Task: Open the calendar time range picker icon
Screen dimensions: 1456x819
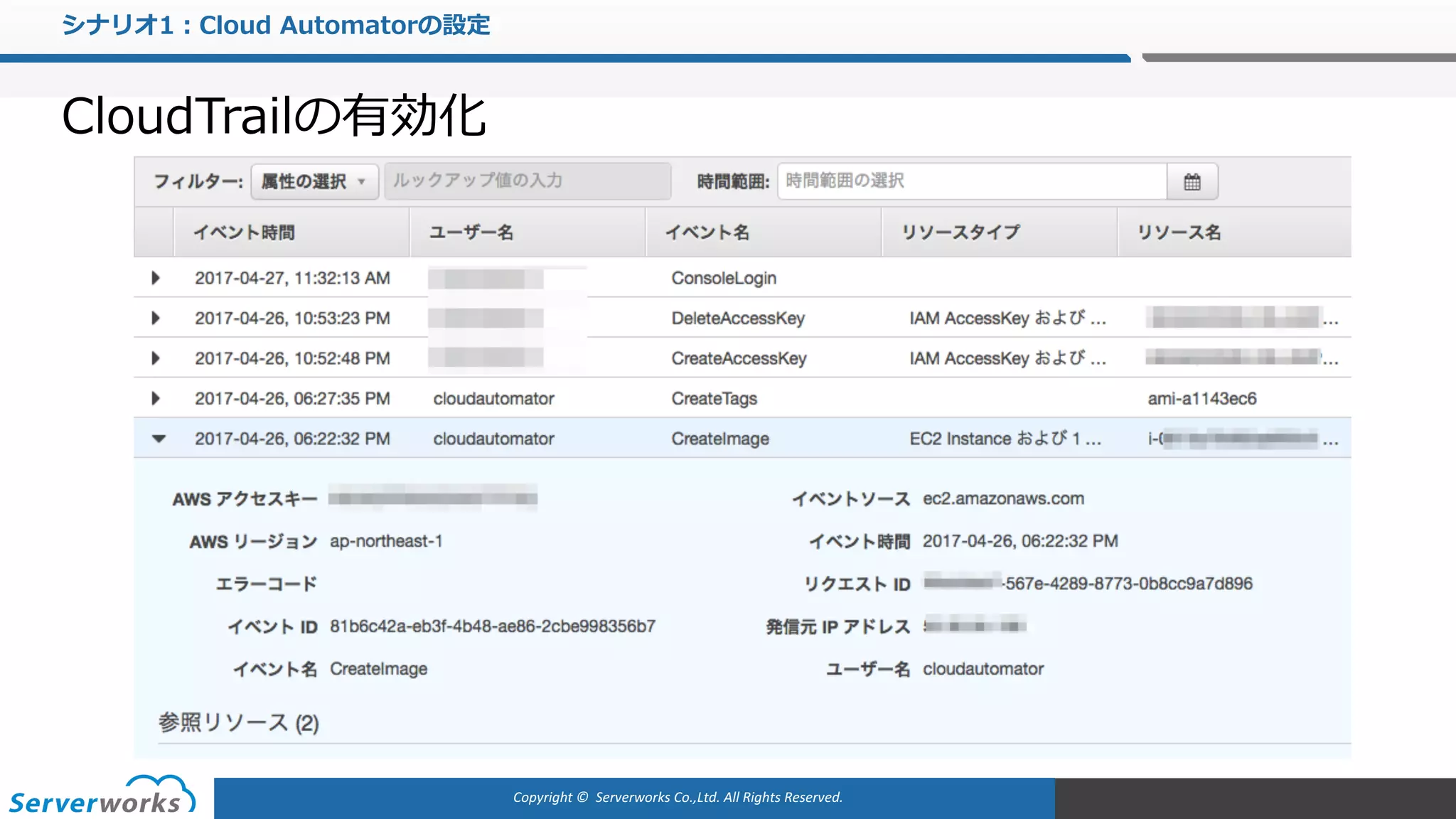Action: (x=1192, y=181)
